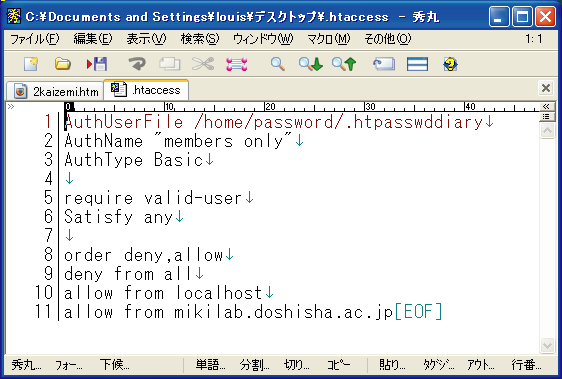Click the アウト... status bar button

[x=480, y=365]
